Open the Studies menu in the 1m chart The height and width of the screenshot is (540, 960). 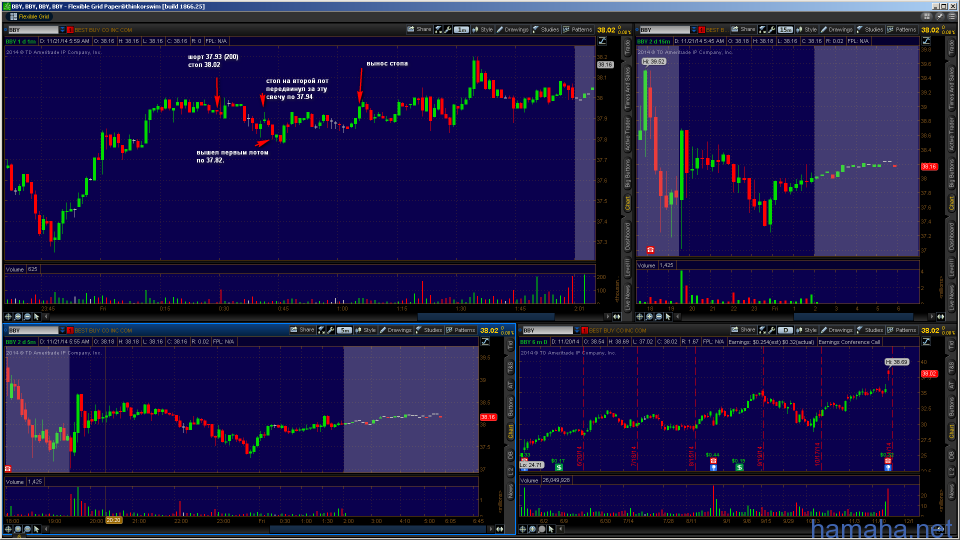pyautogui.click(x=546, y=29)
